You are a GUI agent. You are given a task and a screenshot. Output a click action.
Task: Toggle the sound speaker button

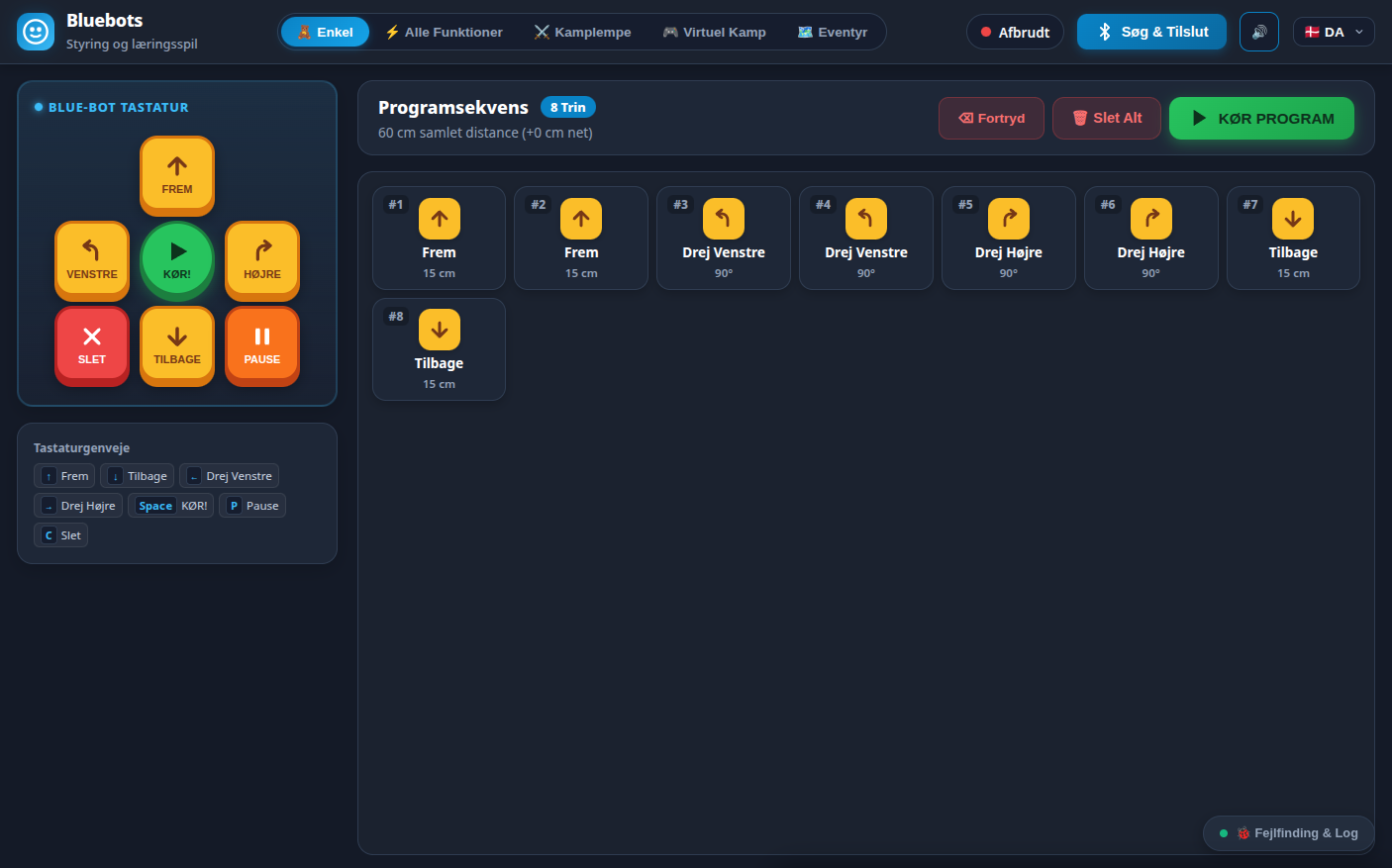click(1259, 32)
